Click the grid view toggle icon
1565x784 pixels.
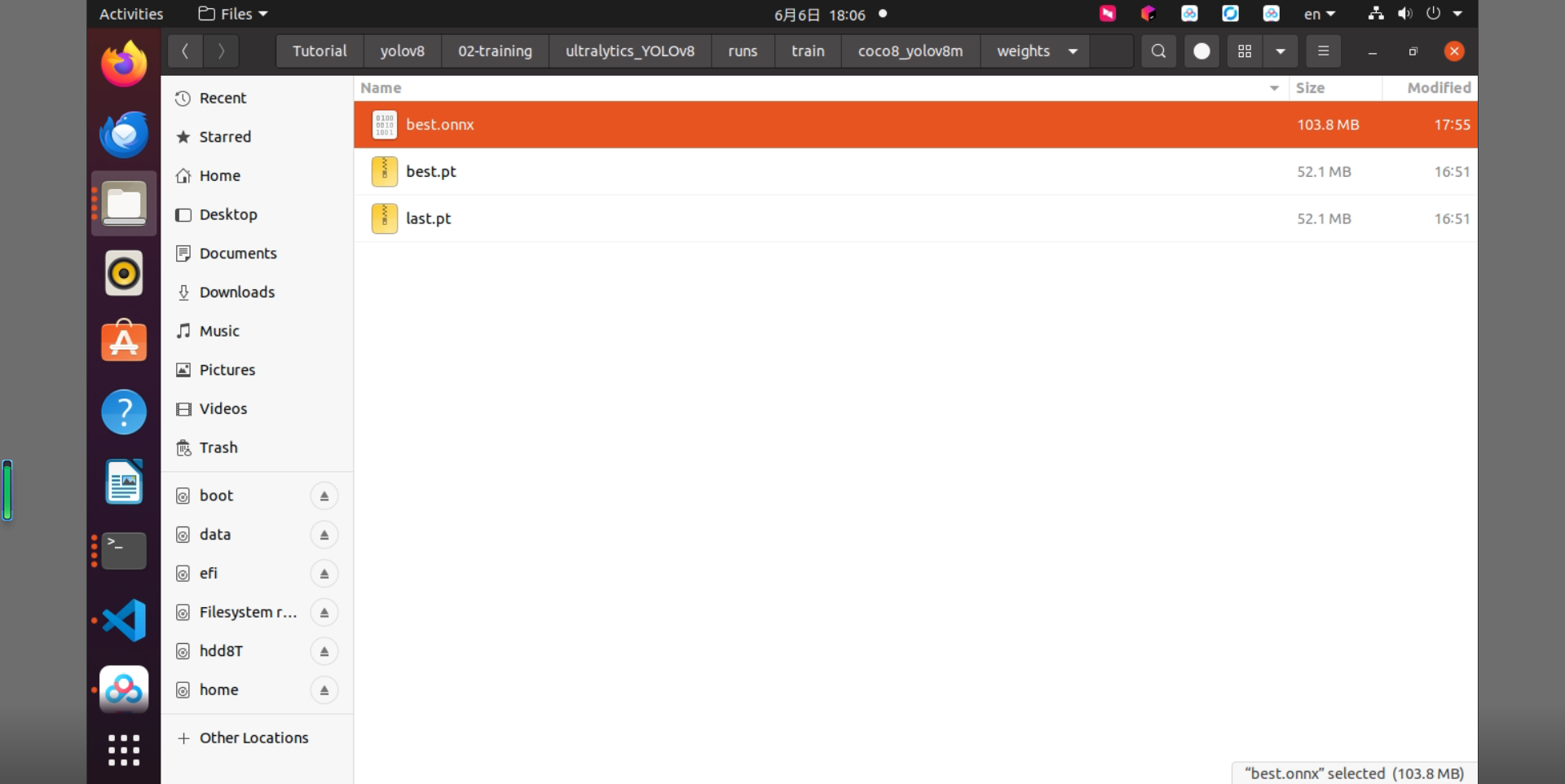coord(1245,51)
